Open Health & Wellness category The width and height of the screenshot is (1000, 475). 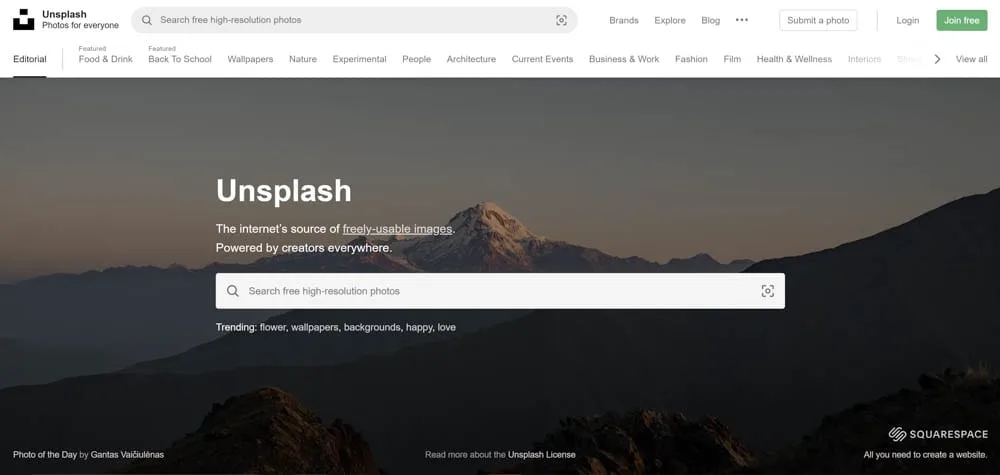pyautogui.click(x=794, y=59)
